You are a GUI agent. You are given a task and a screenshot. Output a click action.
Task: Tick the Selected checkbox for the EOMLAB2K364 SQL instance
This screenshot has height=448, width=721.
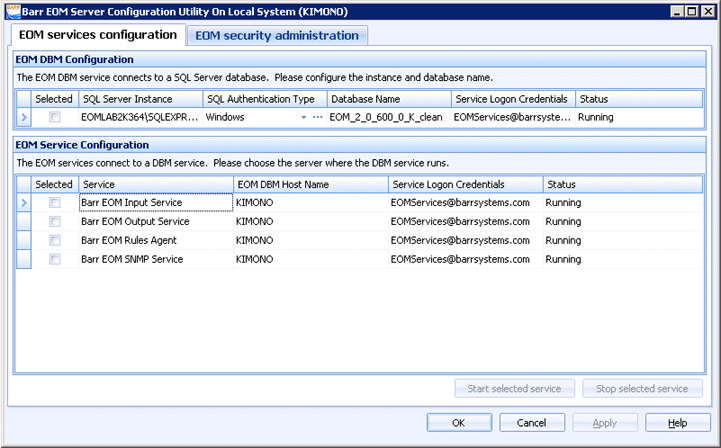tap(55, 117)
